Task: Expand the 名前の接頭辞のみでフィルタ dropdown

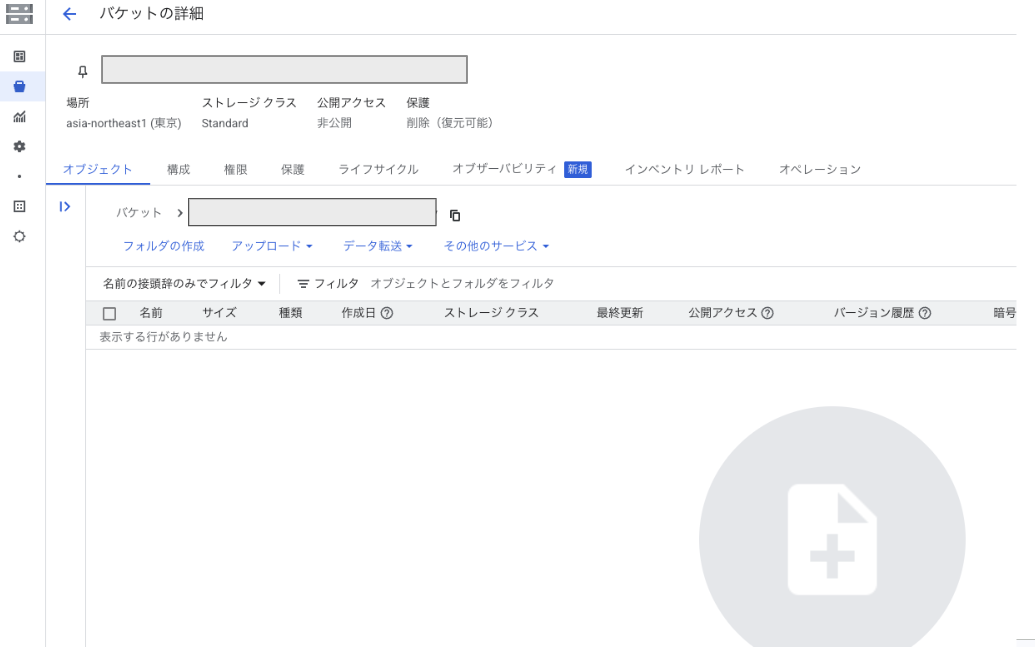Action: tap(184, 284)
